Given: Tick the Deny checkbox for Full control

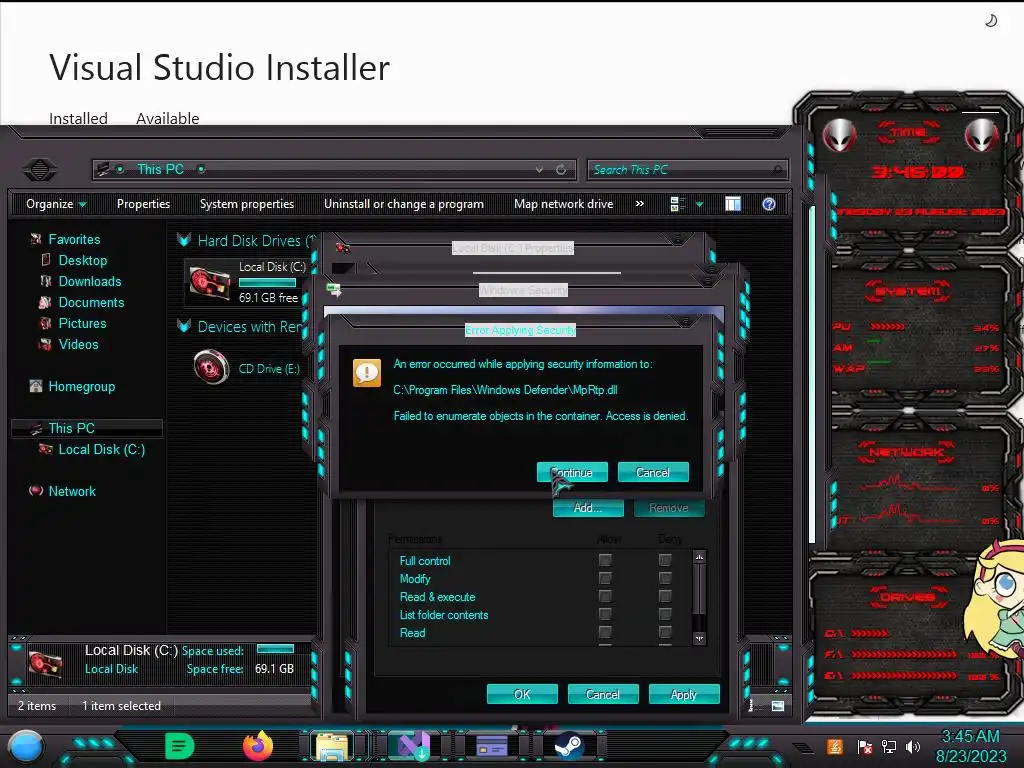Looking at the screenshot, I should pyautogui.click(x=665, y=560).
